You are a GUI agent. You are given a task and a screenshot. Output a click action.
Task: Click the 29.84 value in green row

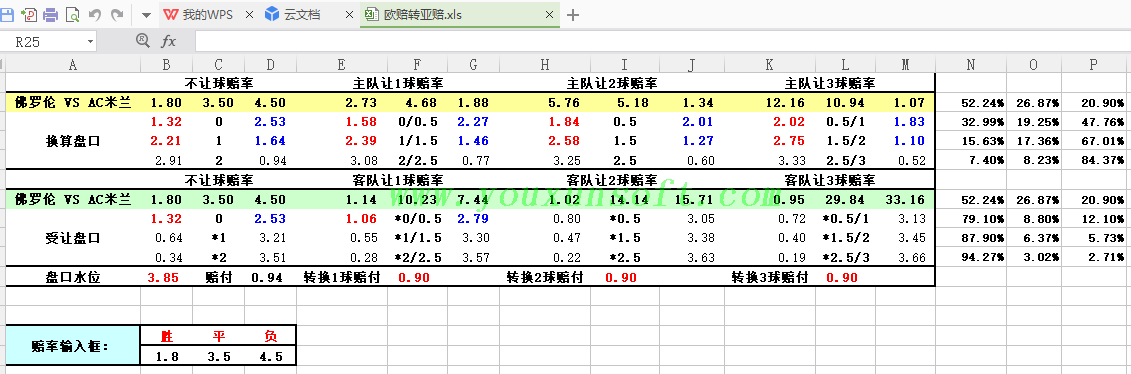pos(845,200)
